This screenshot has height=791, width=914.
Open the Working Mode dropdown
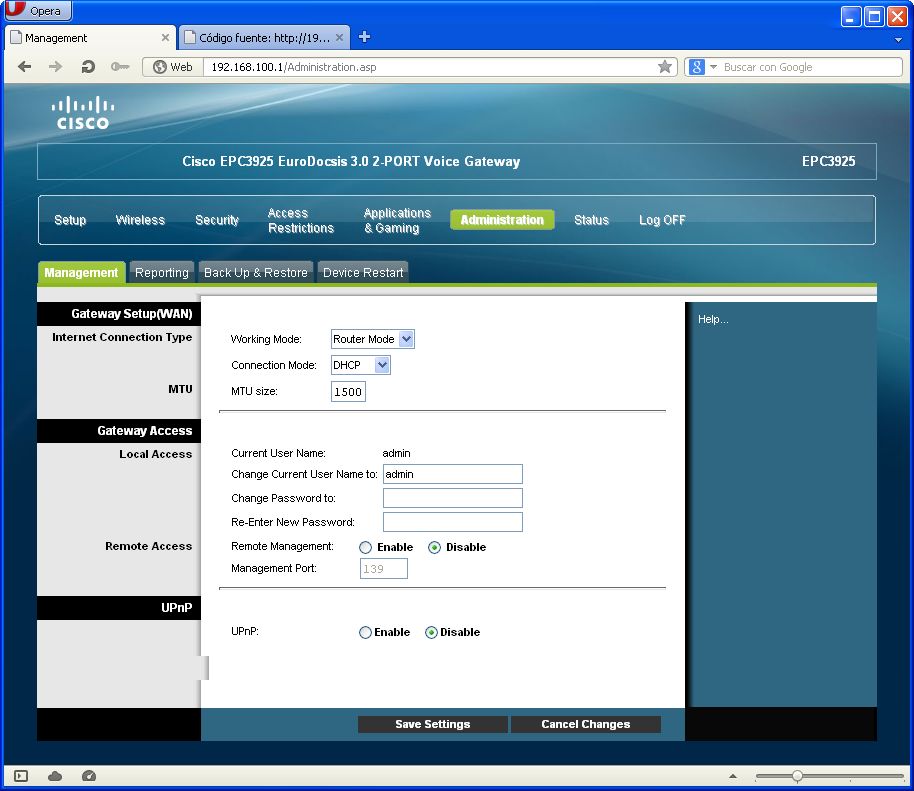pyautogui.click(x=372, y=339)
